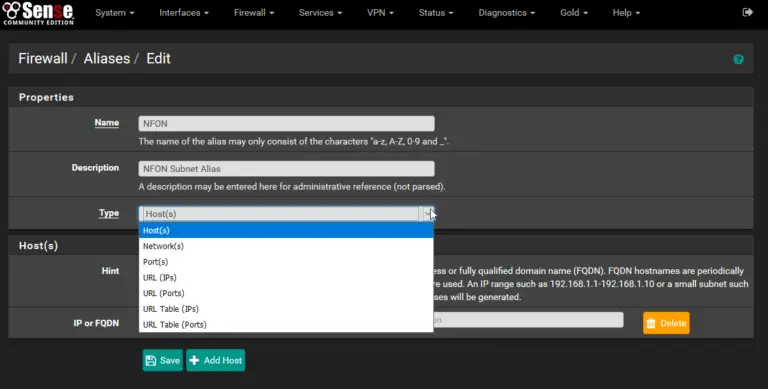Open the Help menu
The height and width of the screenshot is (389, 768).
[x=626, y=13]
